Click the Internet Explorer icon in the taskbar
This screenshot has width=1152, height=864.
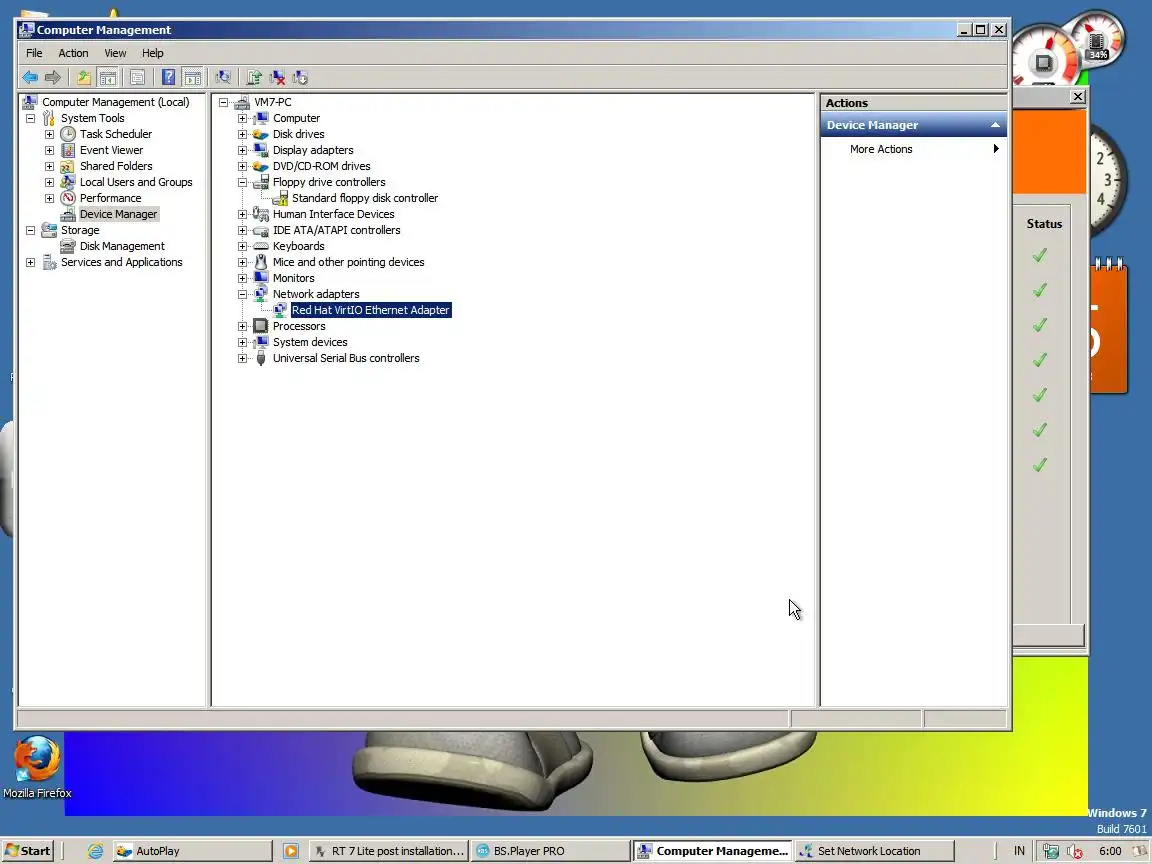96,851
